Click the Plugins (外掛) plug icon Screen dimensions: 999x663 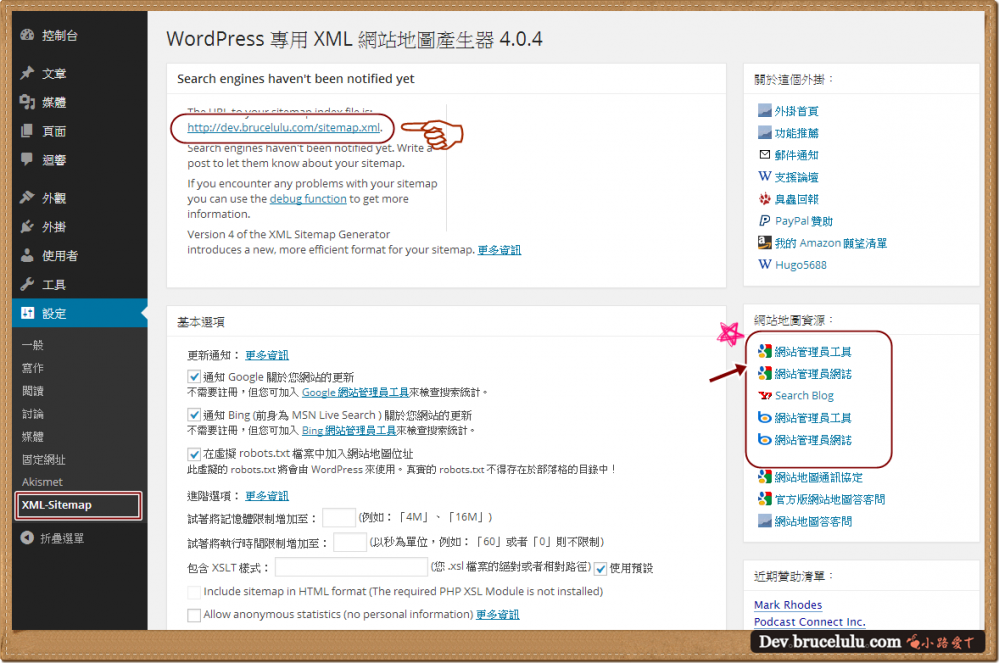[27, 226]
